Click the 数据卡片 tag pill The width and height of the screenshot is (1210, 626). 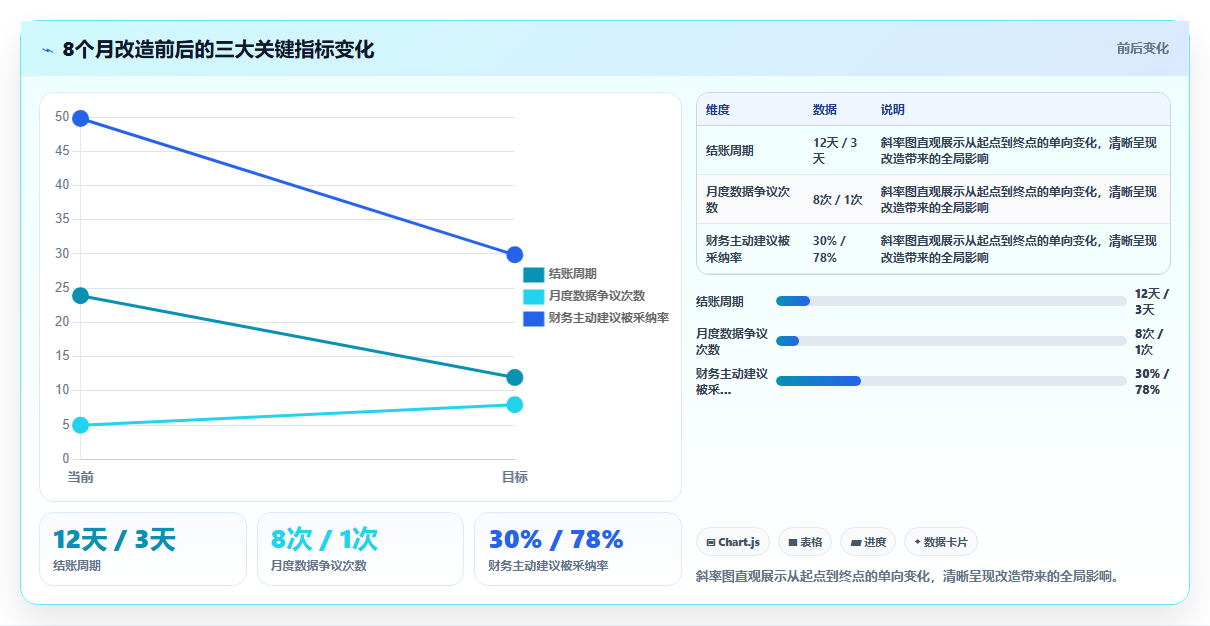coord(941,542)
